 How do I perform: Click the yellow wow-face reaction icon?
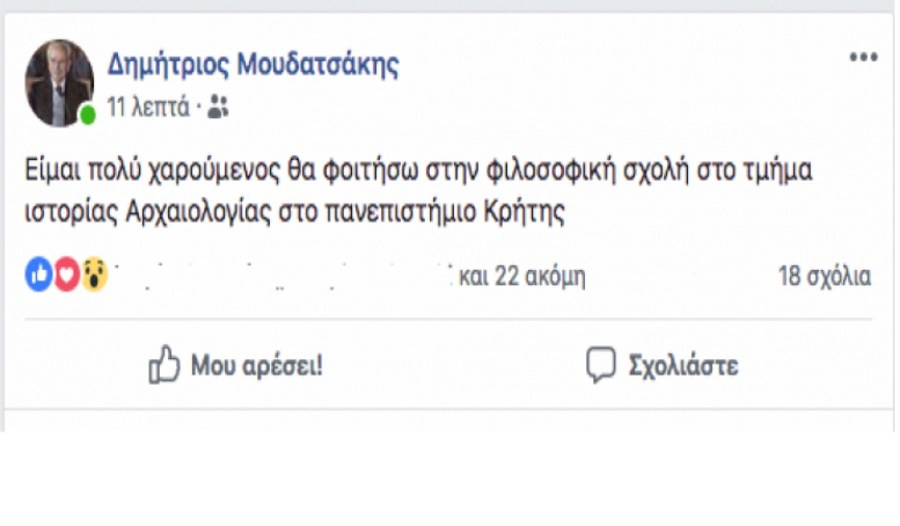click(93, 276)
